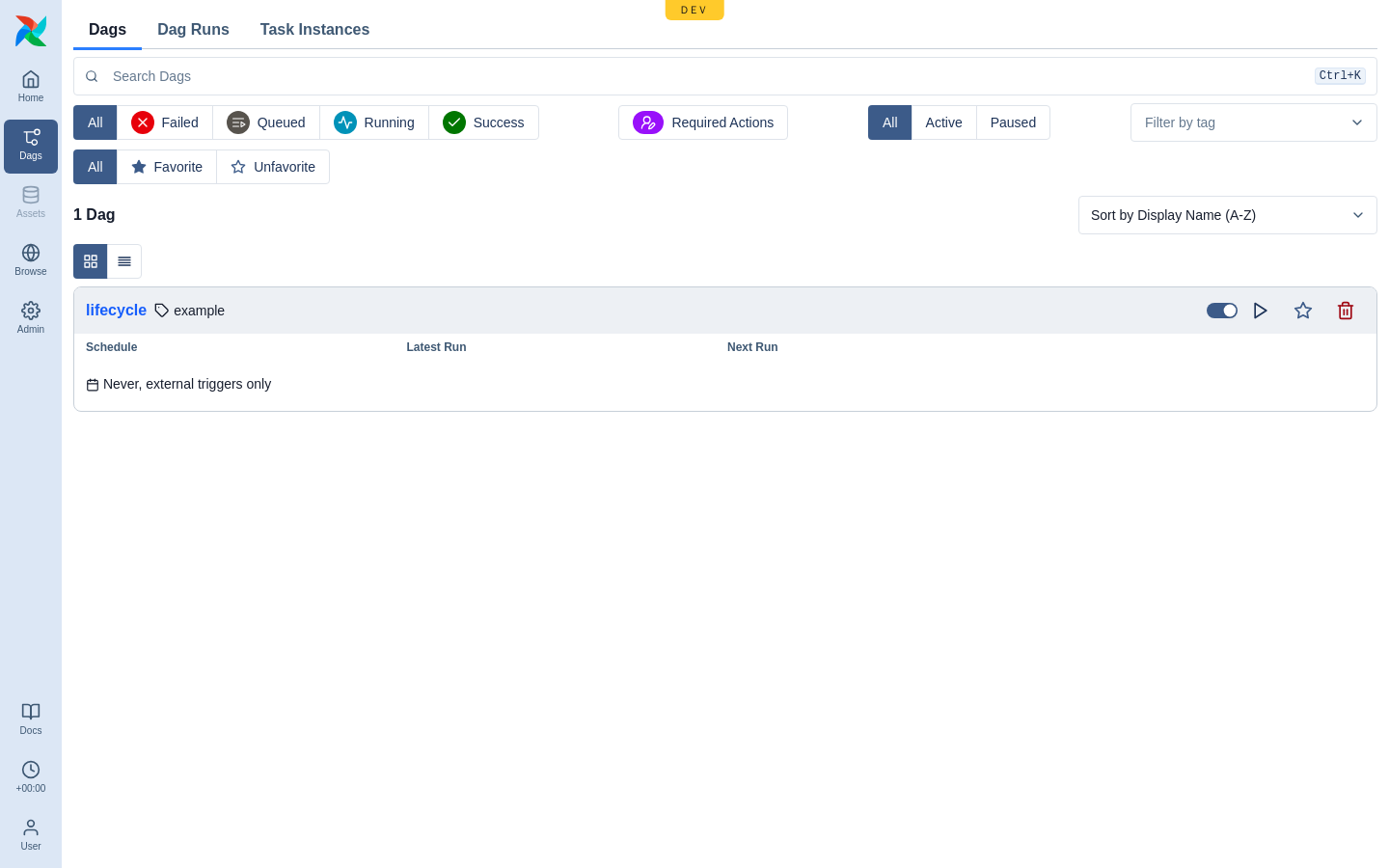
Task: Click 'Never, external triggers only' schedule text
Action: pyautogui.click(x=187, y=384)
